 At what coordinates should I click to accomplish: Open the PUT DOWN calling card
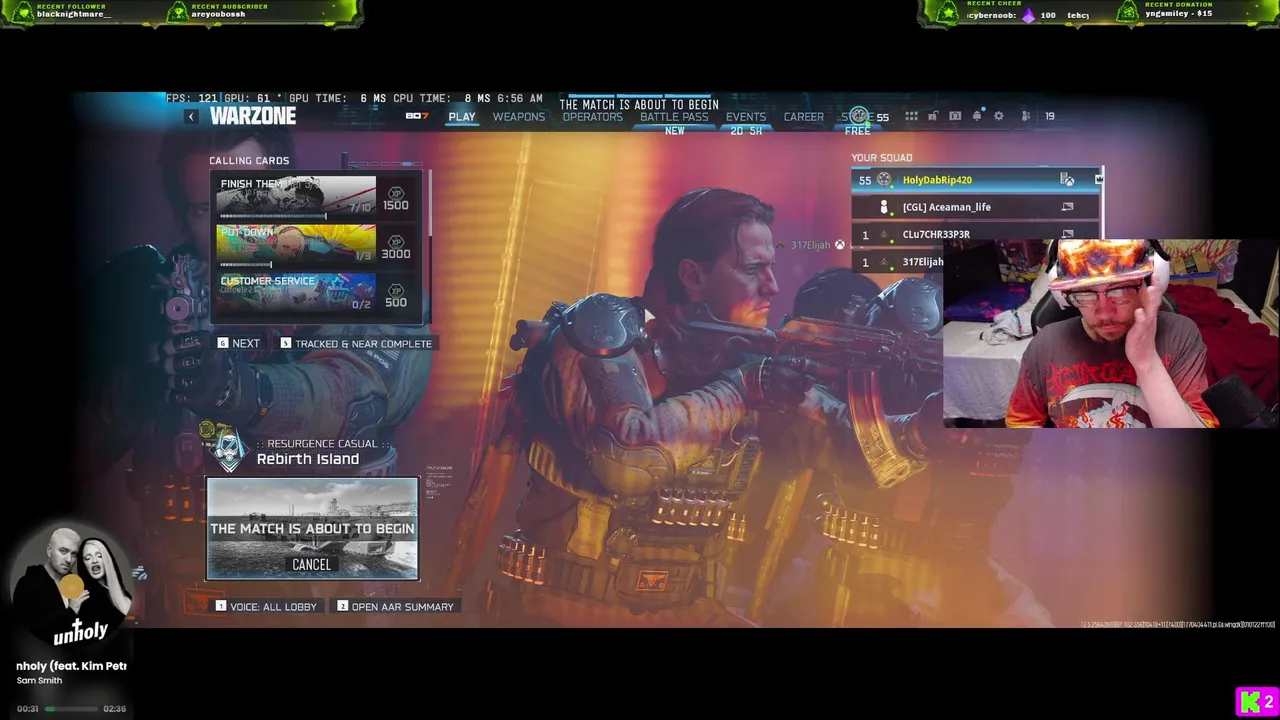(x=296, y=246)
